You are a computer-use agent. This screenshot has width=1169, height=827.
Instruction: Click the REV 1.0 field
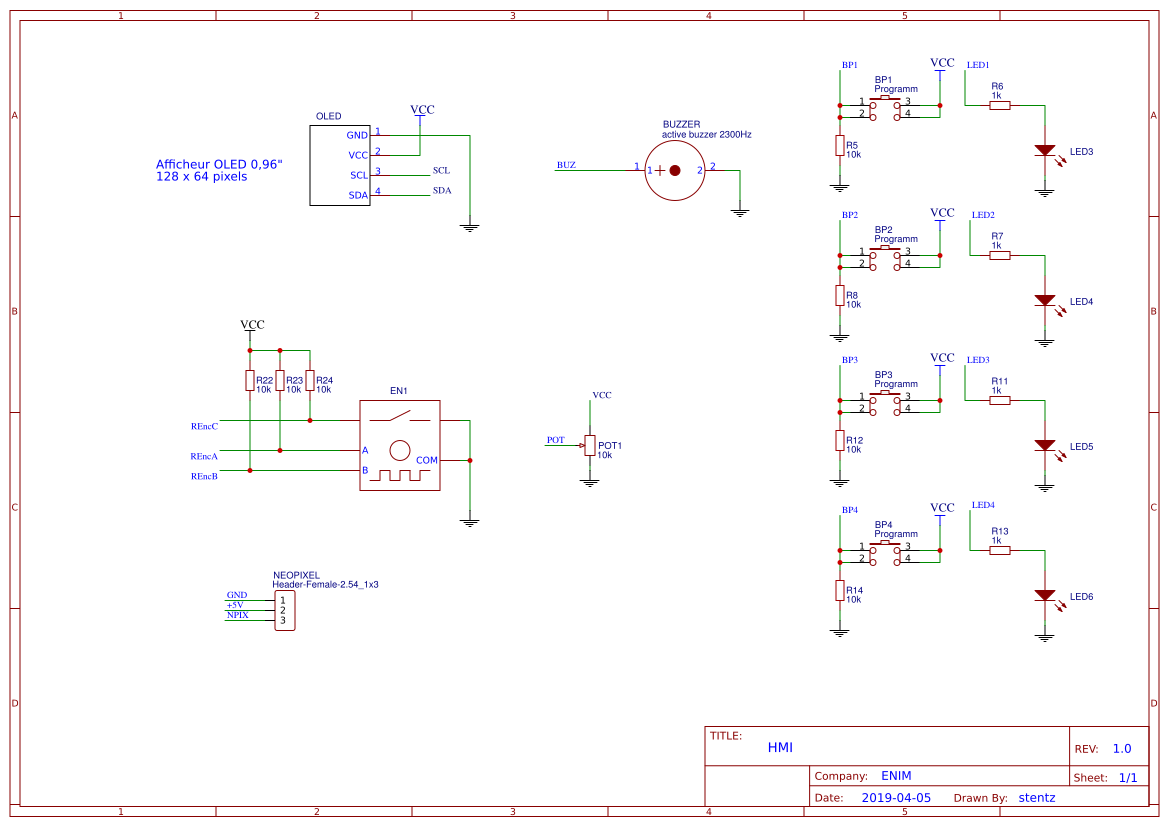pos(1120,748)
